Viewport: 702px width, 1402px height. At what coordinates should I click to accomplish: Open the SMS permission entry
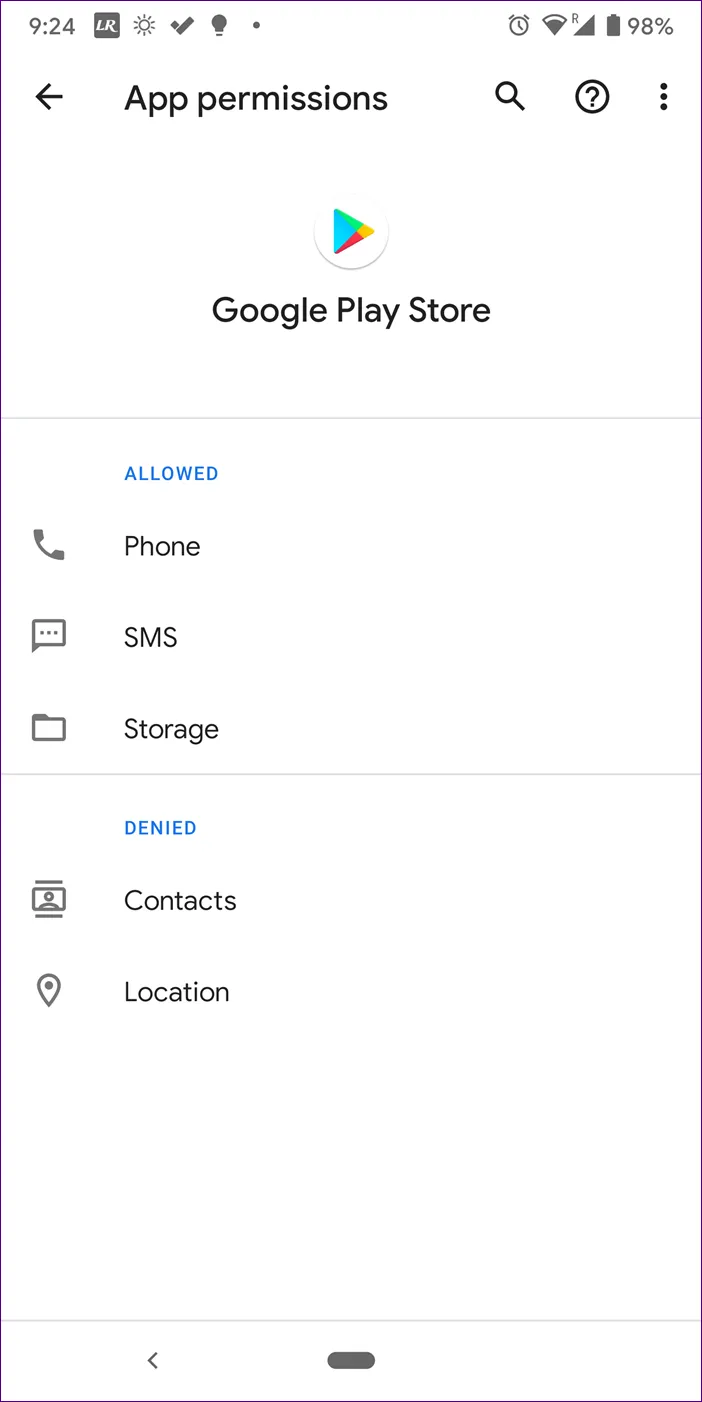point(151,637)
